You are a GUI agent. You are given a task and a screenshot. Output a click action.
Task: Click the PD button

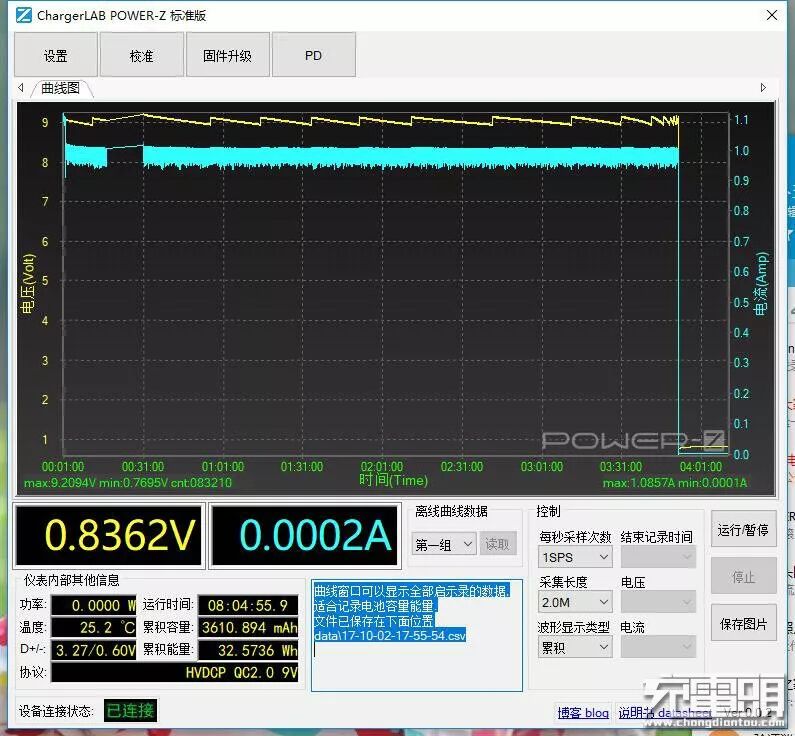(313, 55)
